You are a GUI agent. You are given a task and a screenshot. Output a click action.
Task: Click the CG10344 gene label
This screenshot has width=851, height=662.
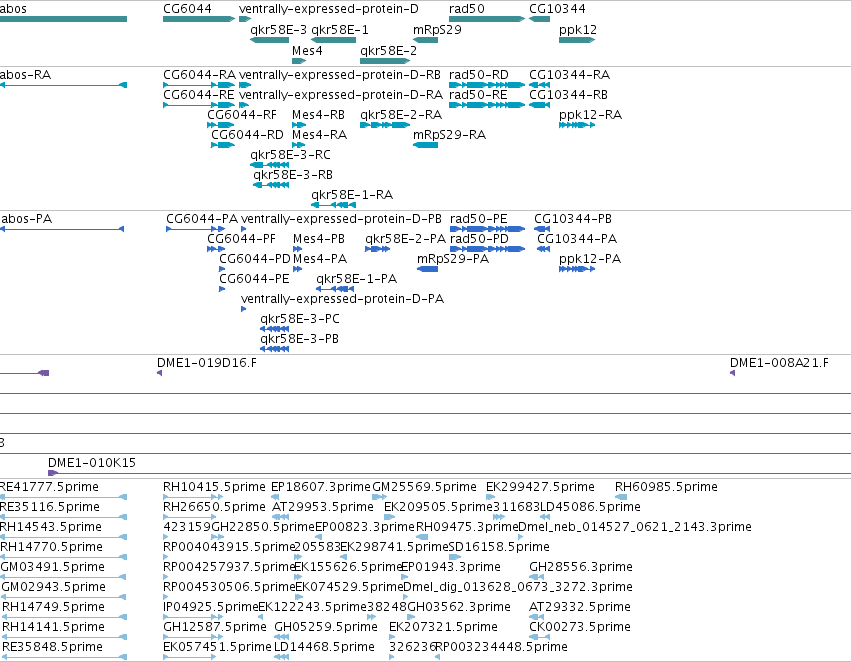pyautogui.click(x=557, y=9)
